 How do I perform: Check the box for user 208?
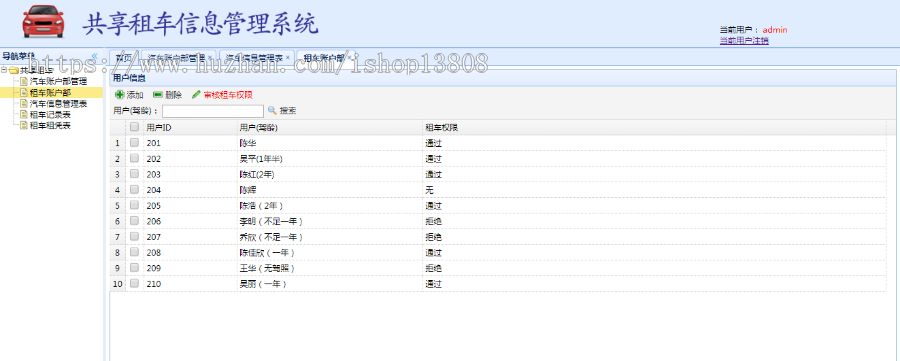[134, 251]
